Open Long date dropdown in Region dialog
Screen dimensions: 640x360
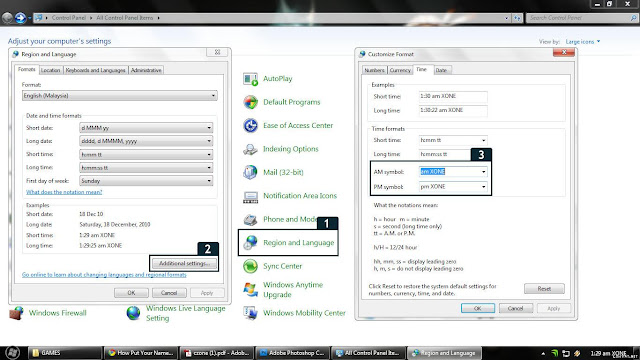click(x=146, y=141)
